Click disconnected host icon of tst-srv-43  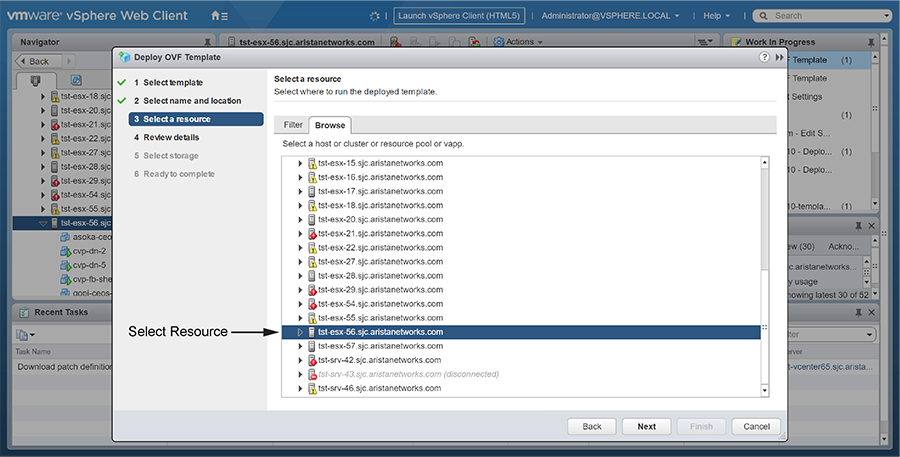312,374
